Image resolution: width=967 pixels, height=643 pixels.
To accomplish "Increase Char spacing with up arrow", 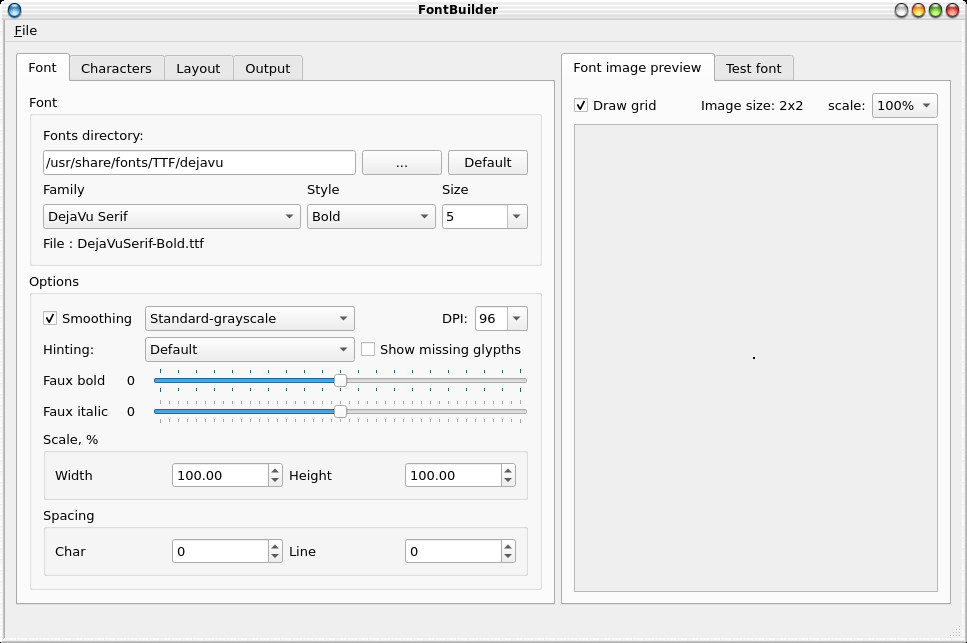I will (x=275, y=546).
